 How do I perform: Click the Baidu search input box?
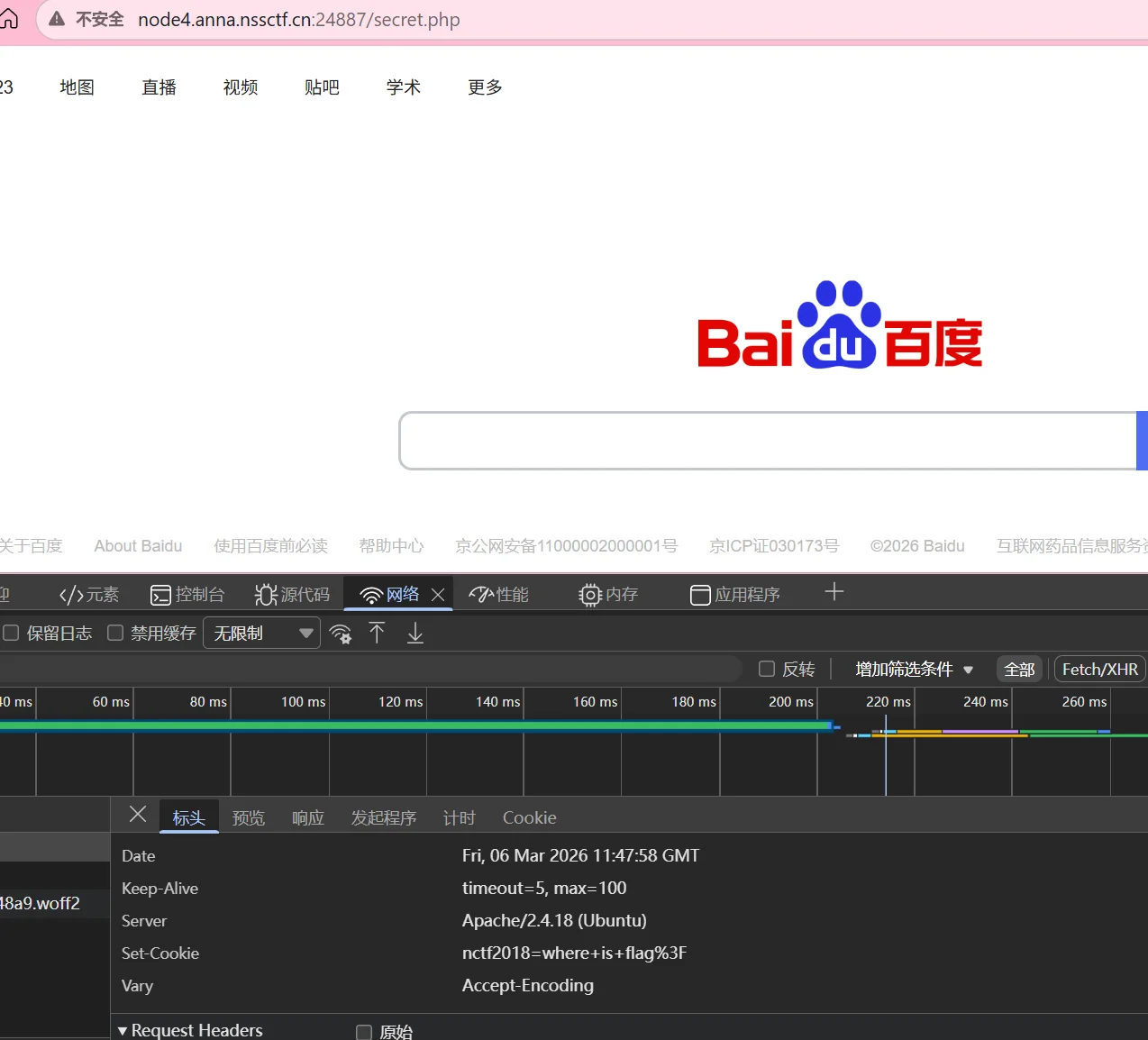766,442
